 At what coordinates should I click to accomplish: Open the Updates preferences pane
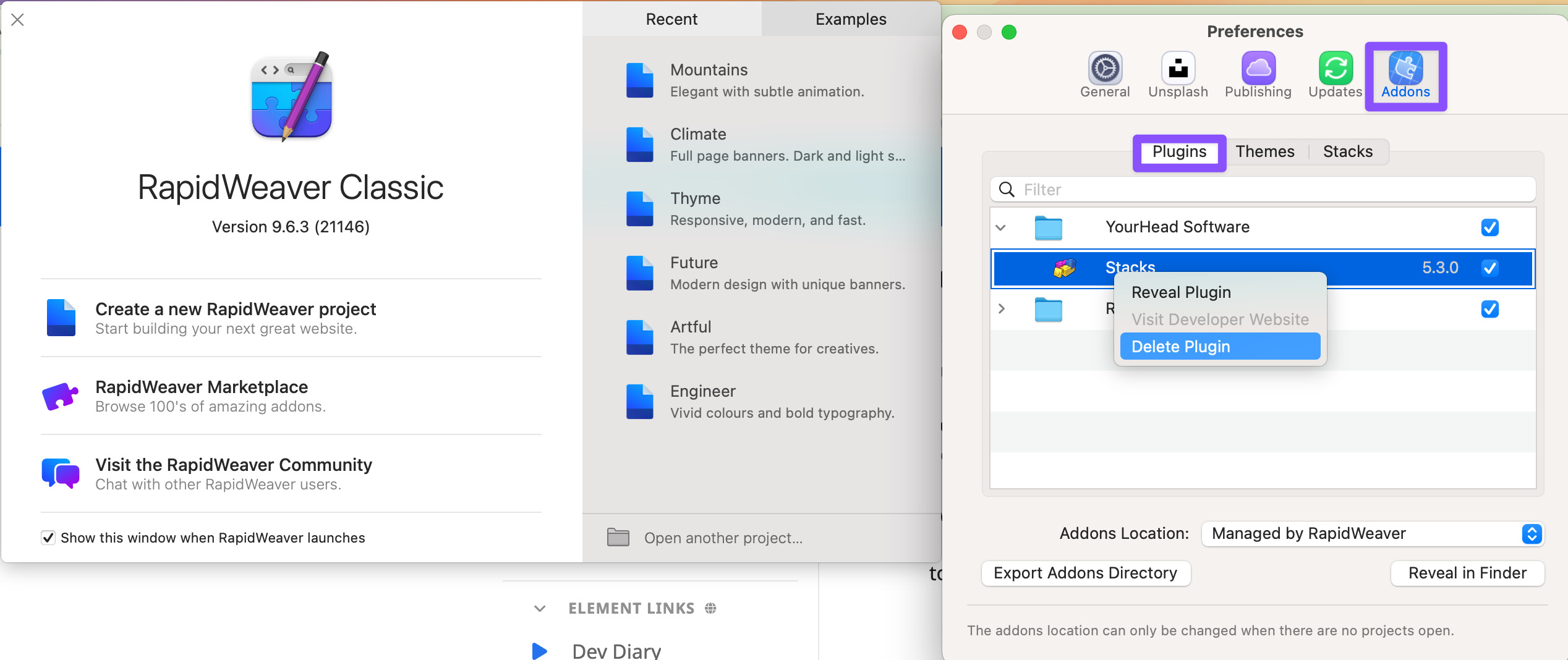[x=1336, y=75]
